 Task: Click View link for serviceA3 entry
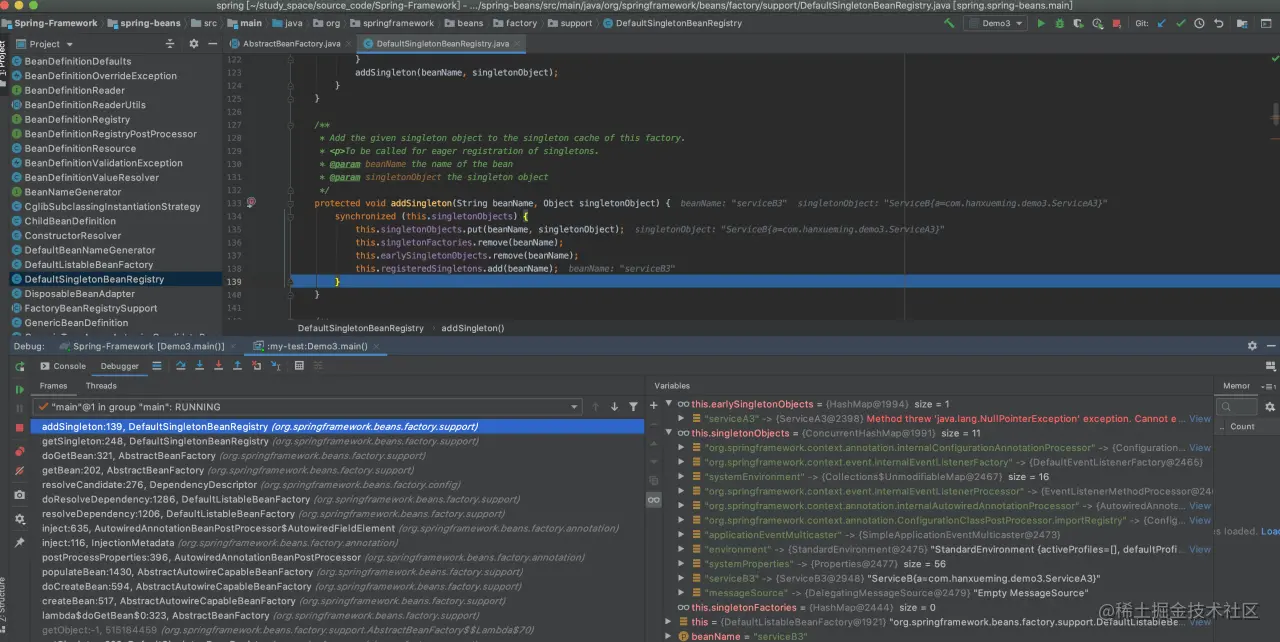coord(1199,419)
